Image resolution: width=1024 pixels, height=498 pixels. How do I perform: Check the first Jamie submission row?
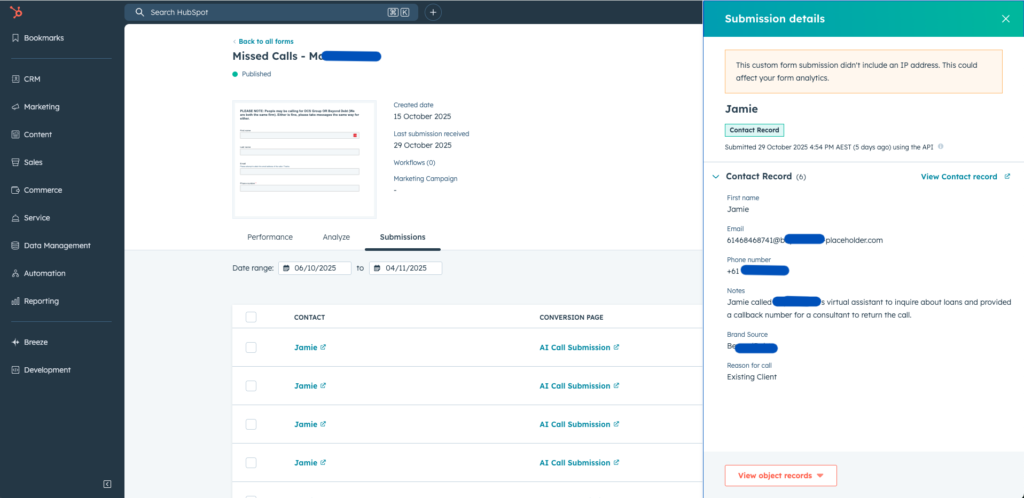point(251,348)
